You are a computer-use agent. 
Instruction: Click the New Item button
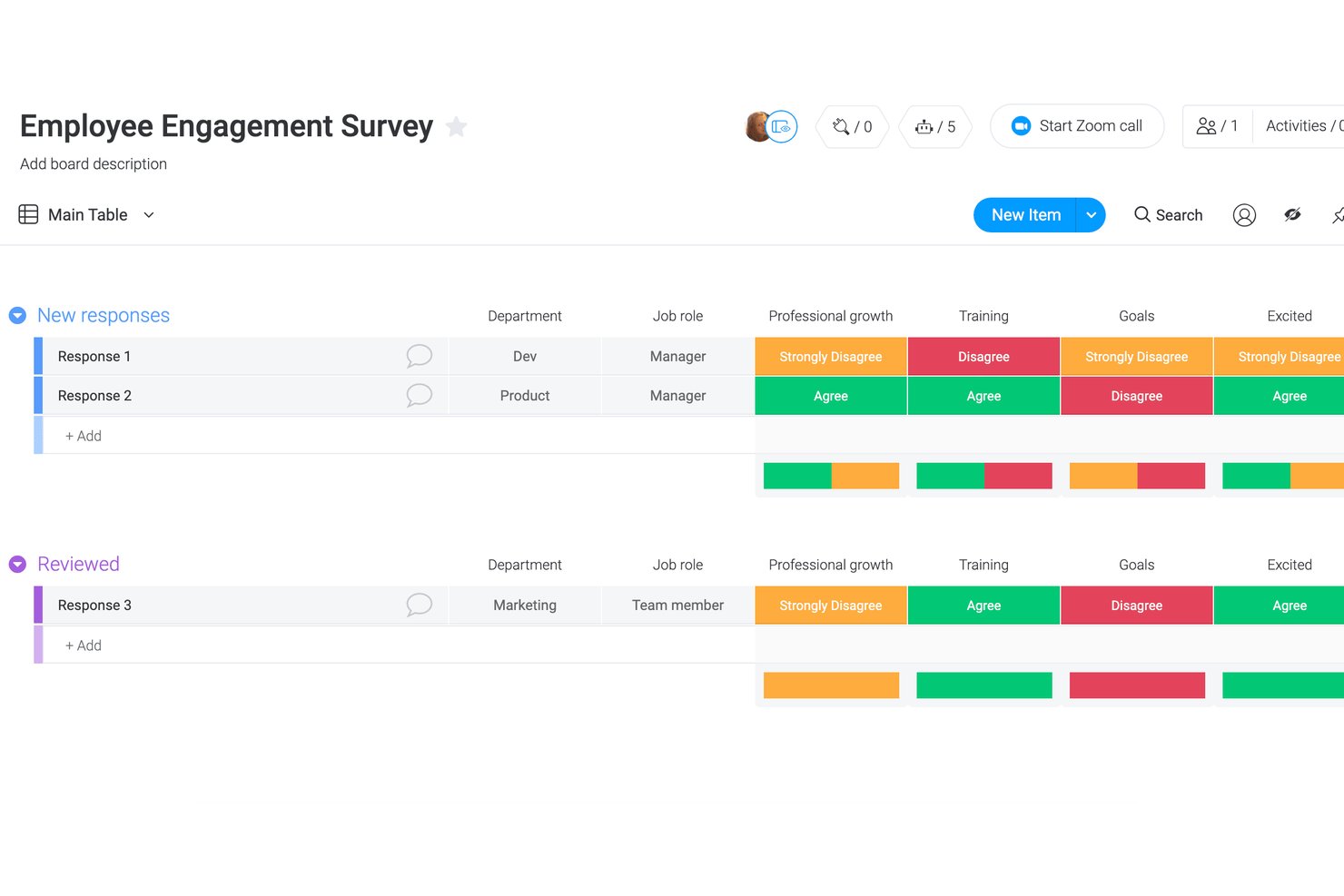(1025, 215)
